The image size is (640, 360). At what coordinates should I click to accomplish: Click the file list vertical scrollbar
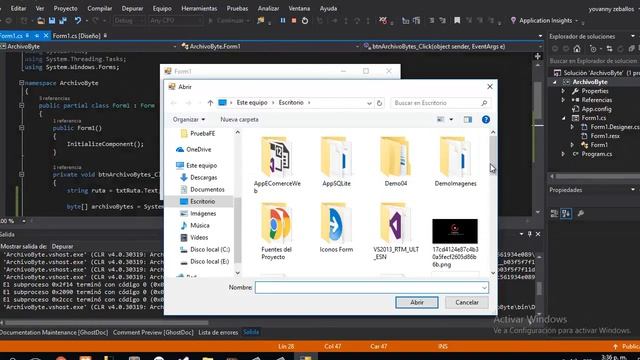point(493,203)
